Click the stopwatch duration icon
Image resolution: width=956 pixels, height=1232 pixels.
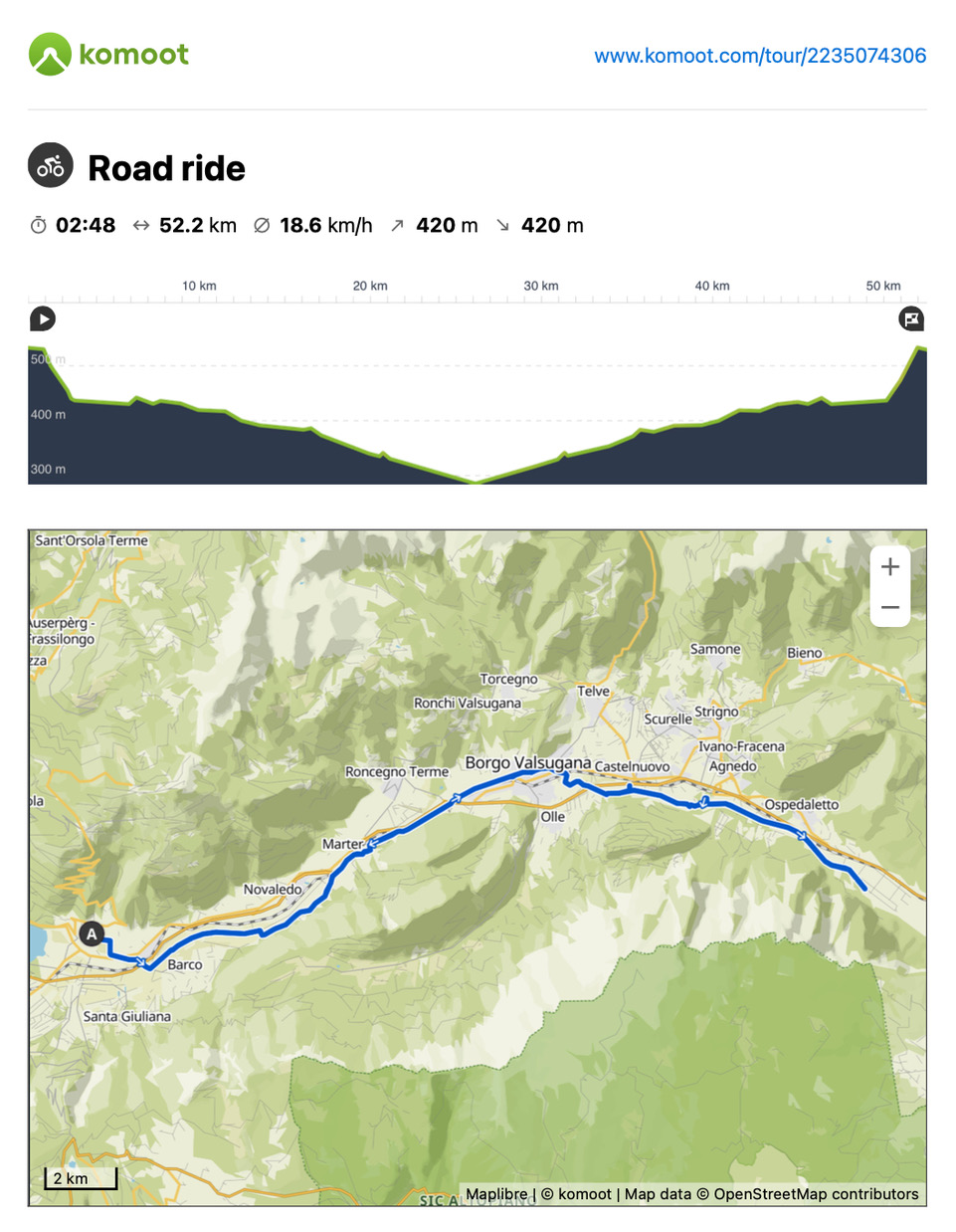click(38, 225)
